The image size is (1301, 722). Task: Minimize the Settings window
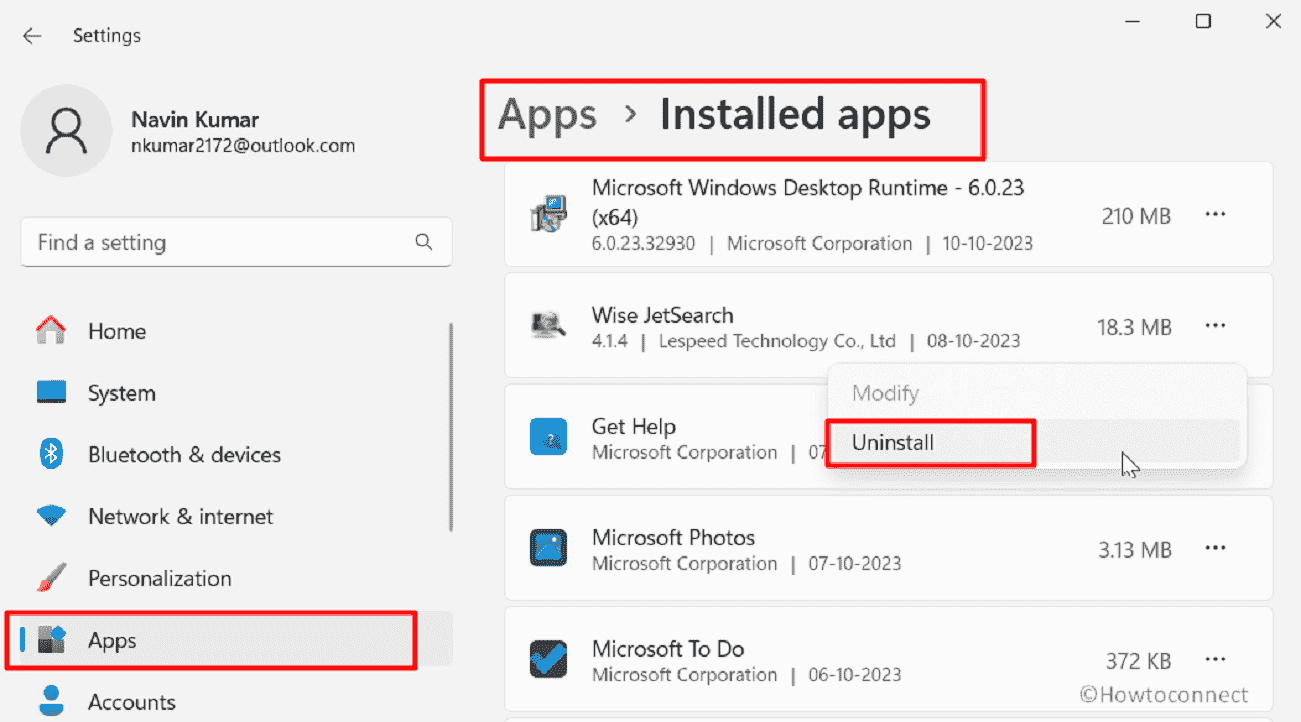click(1133, 21)
